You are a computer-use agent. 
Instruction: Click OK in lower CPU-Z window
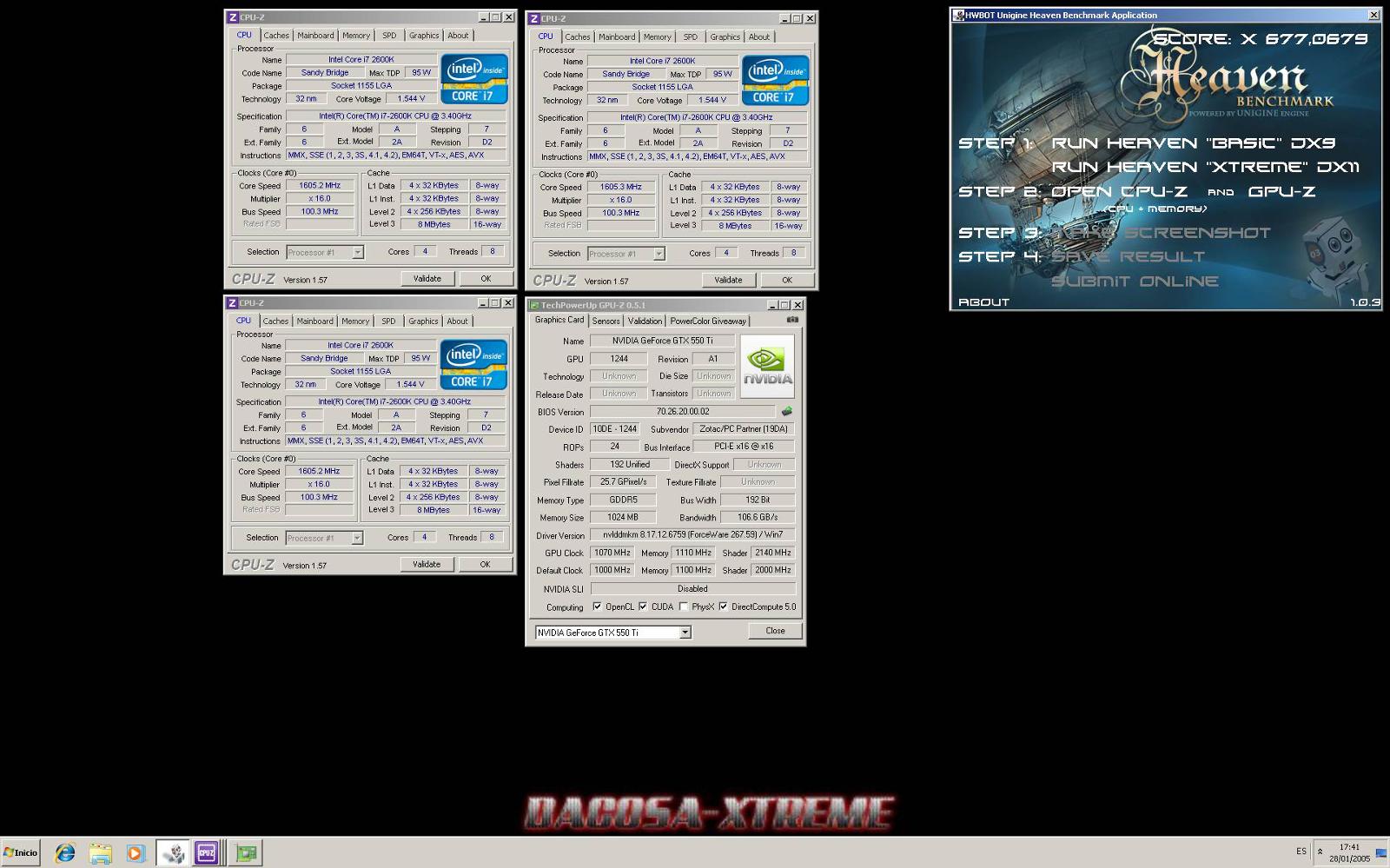[485, 564]
